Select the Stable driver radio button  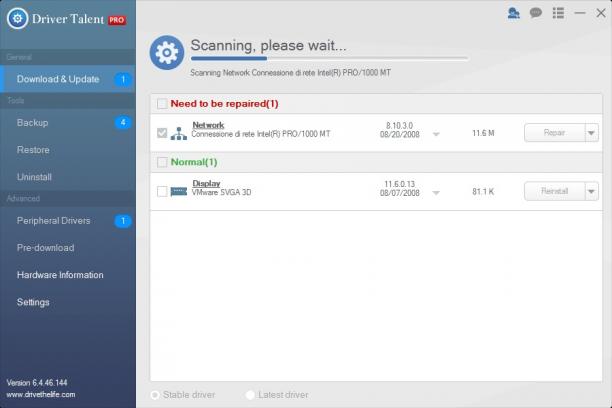[x=155, y=395]
